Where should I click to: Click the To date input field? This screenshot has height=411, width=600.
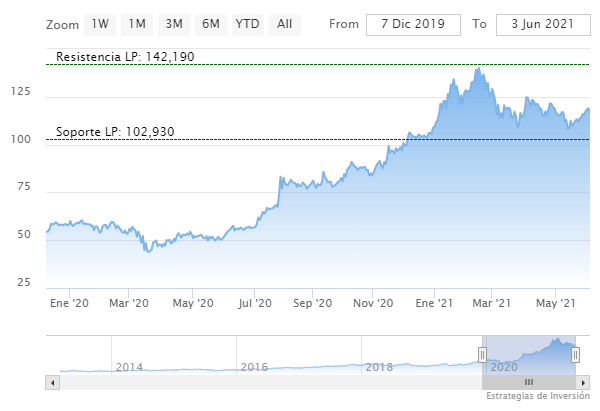click(x=543, y=24)
